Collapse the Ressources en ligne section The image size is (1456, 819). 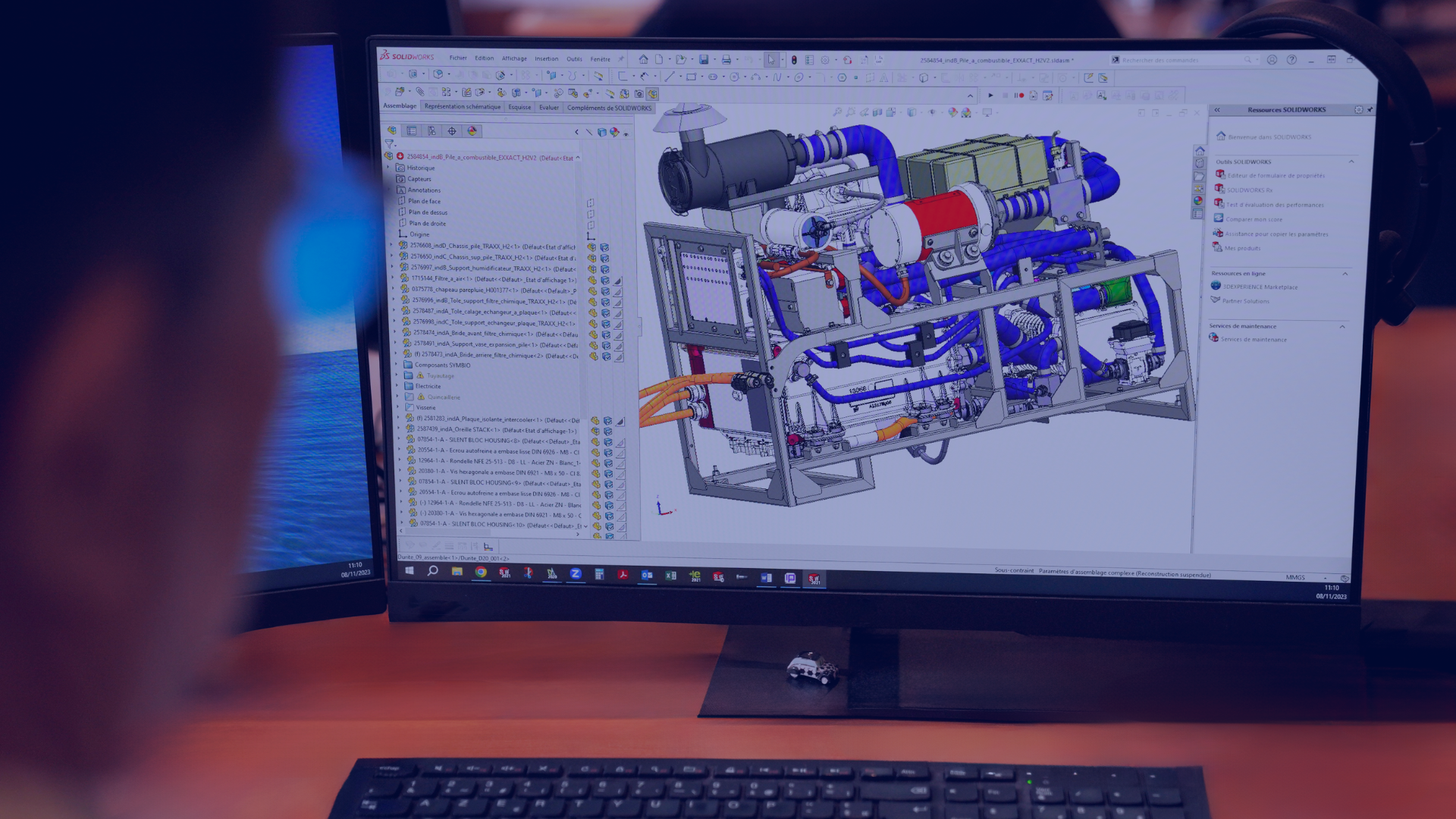(x=1346, y=274)
